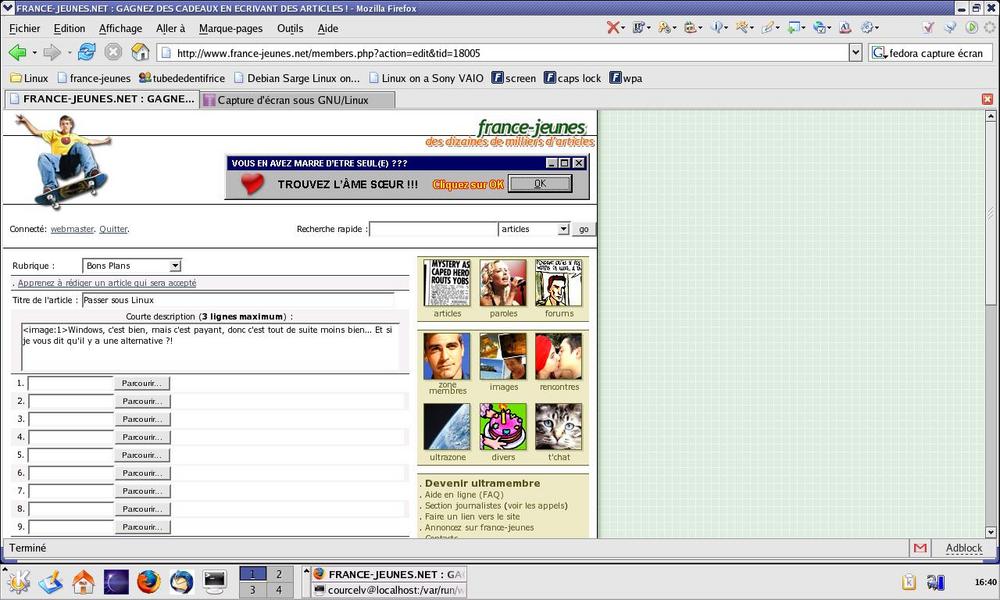The image size is (1000, 600).
Task: Open the webmaster profile link
Action: [72, 229]
